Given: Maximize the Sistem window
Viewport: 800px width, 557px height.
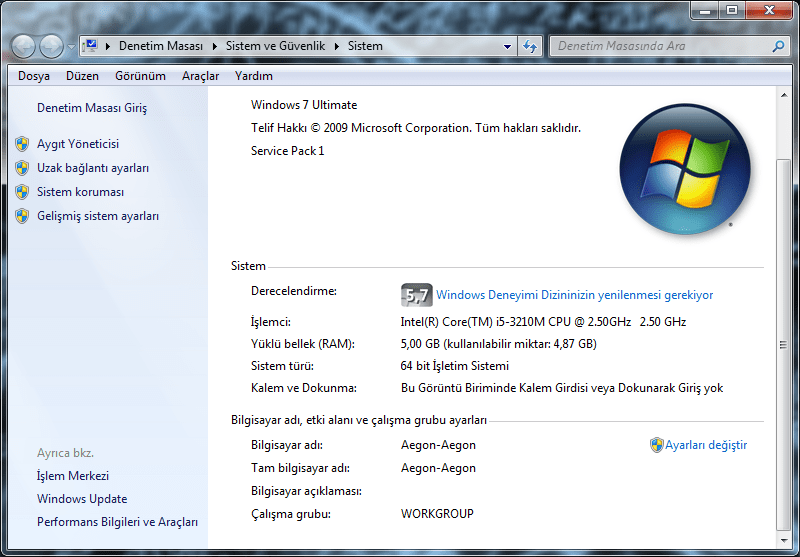Looking at the screenshot, I should coord(732,11).
